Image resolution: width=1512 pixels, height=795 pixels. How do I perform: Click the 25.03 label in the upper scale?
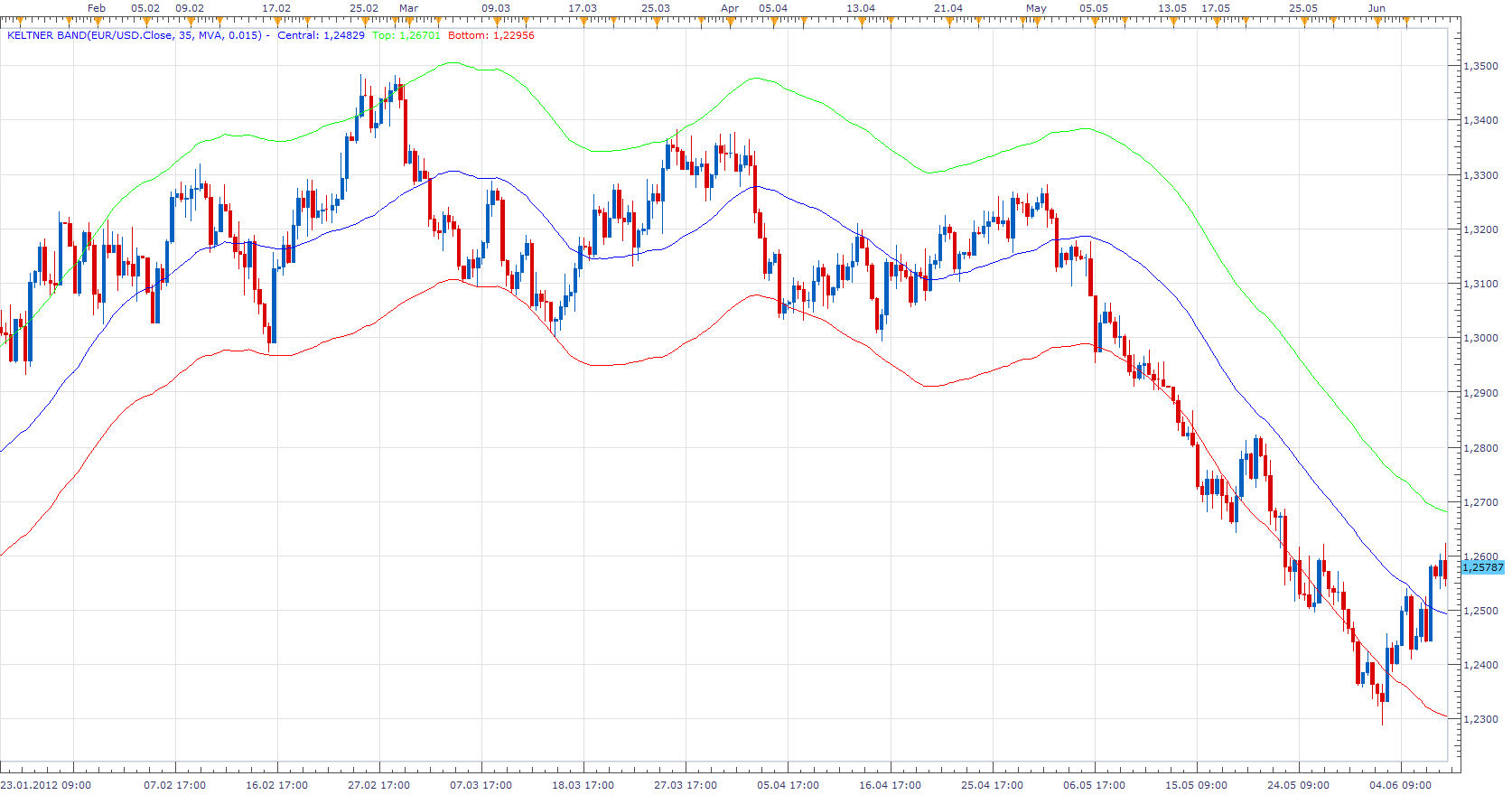coord(656,8)
